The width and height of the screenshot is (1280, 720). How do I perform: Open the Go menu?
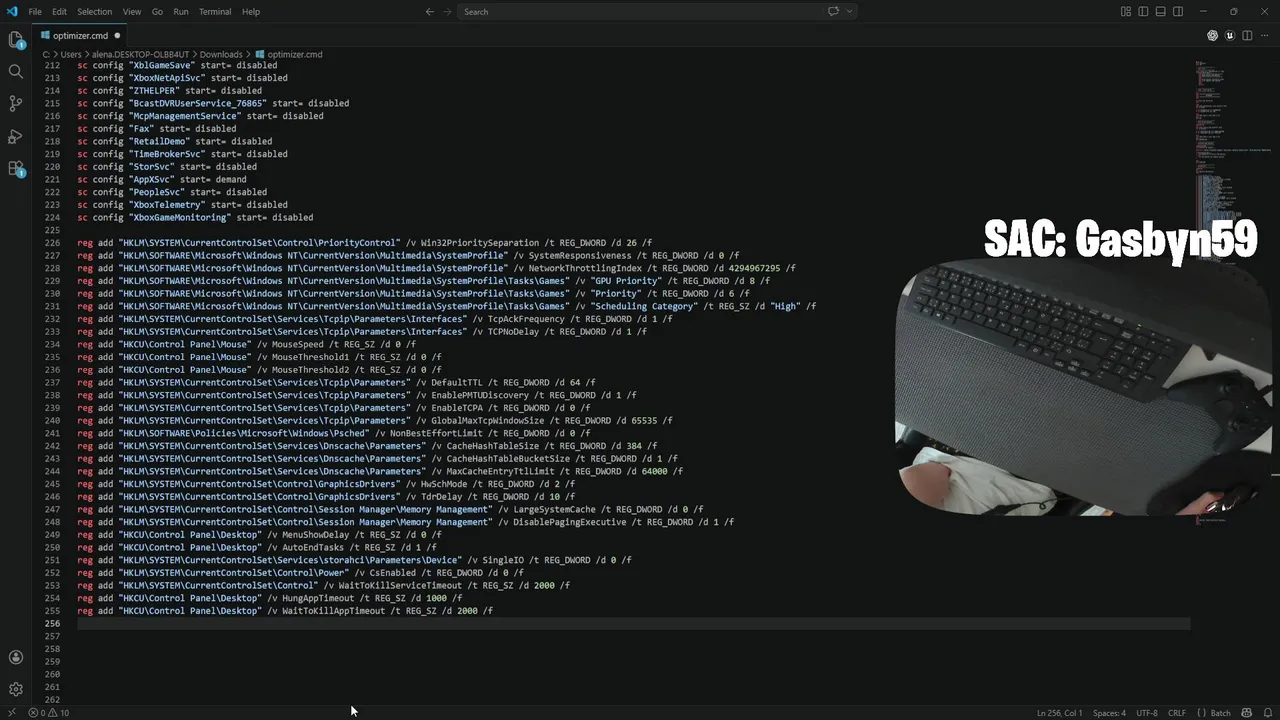pyautogui.click(x=157, y=11)
